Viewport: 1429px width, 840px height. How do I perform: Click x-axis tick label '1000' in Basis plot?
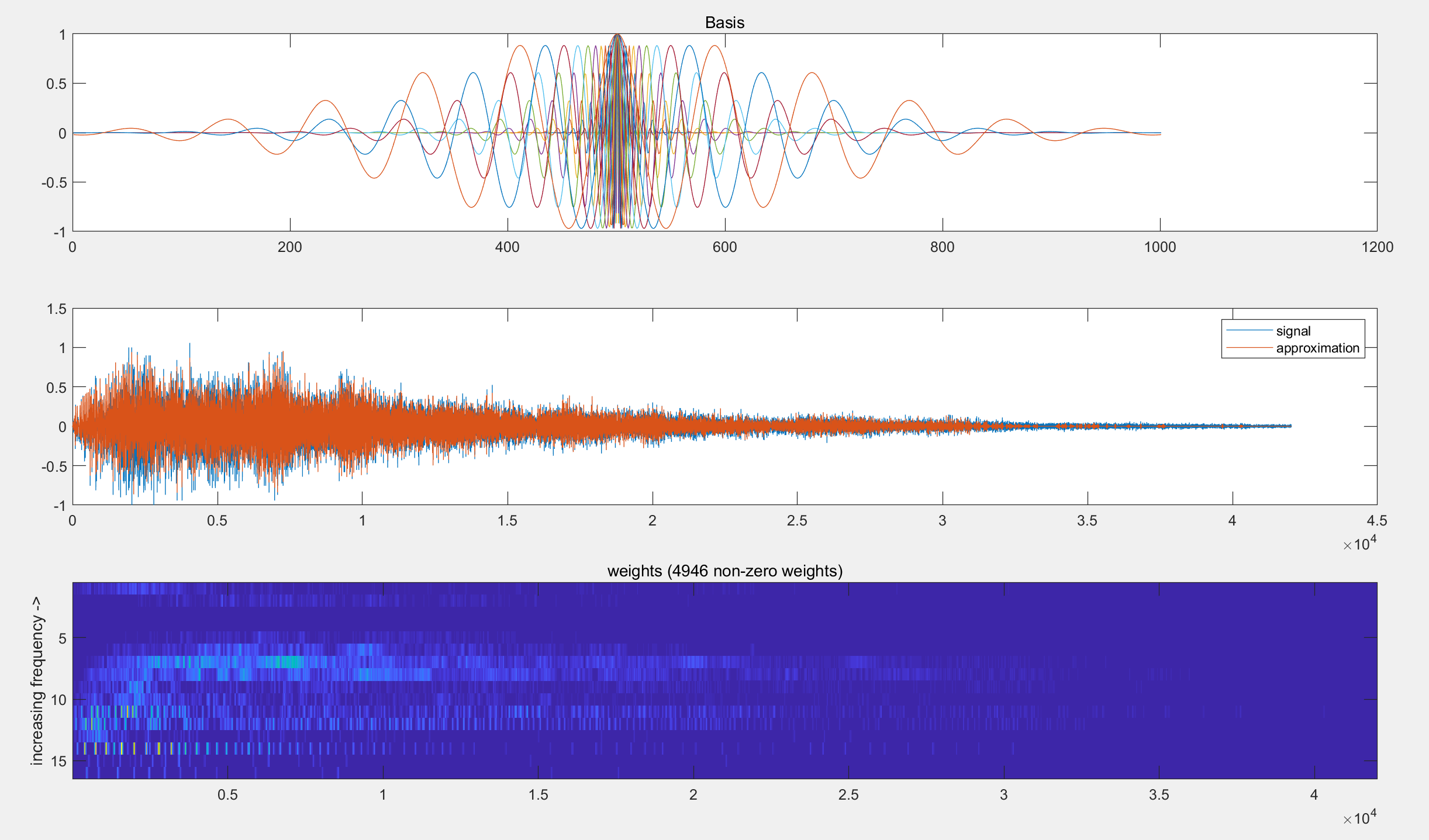point(1160,247)
